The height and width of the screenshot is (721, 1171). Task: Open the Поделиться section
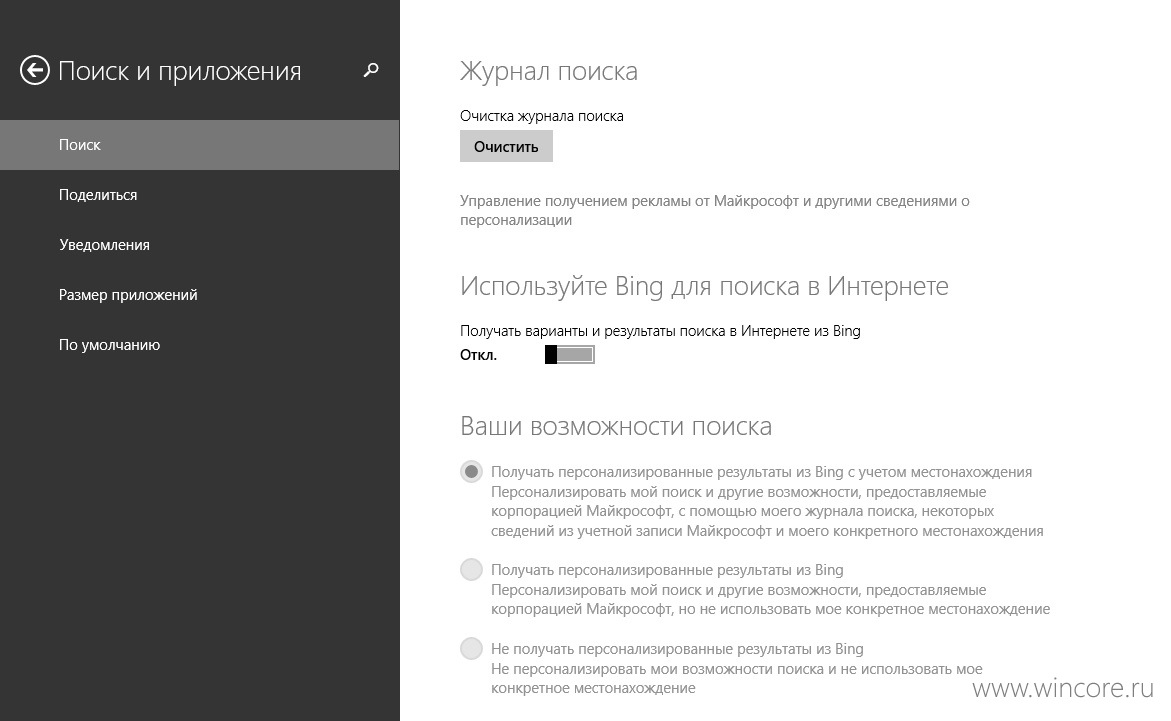click(199, 195)
